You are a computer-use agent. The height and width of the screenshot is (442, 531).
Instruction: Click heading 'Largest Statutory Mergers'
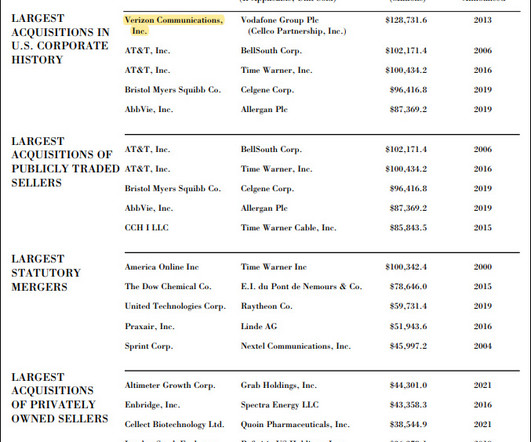coord(46,273)
